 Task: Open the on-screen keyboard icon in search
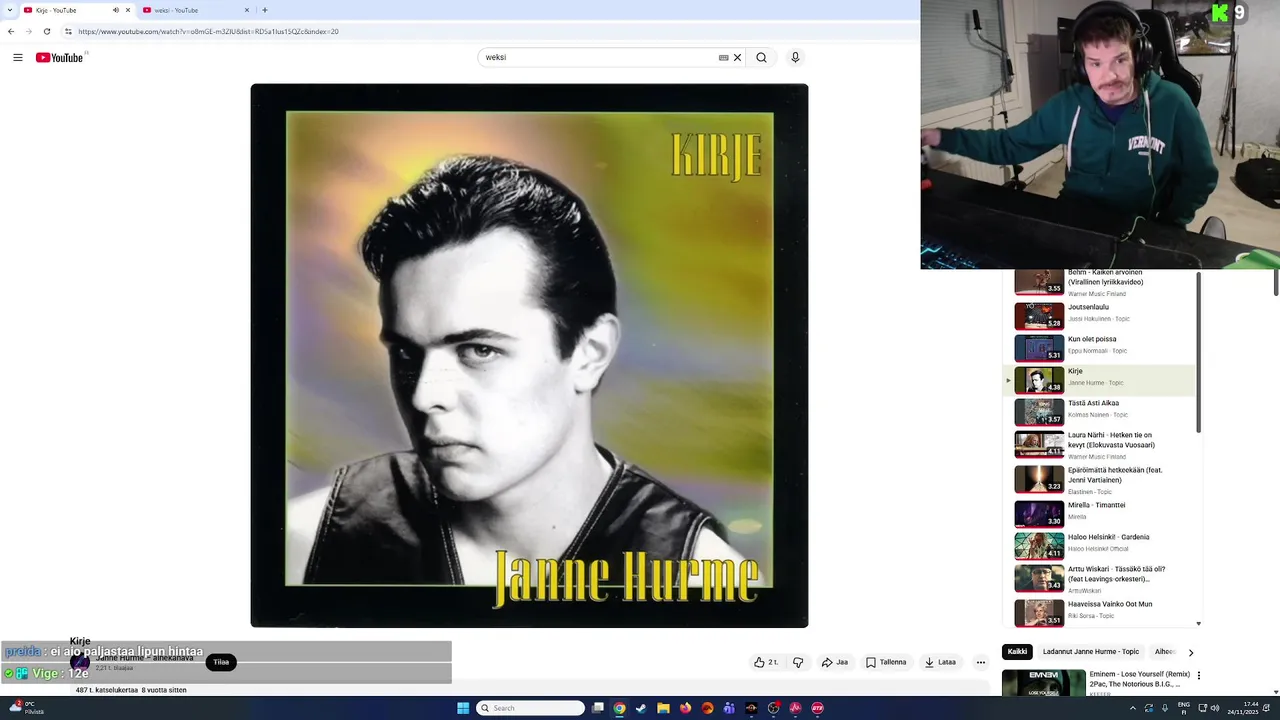point(724,58)
